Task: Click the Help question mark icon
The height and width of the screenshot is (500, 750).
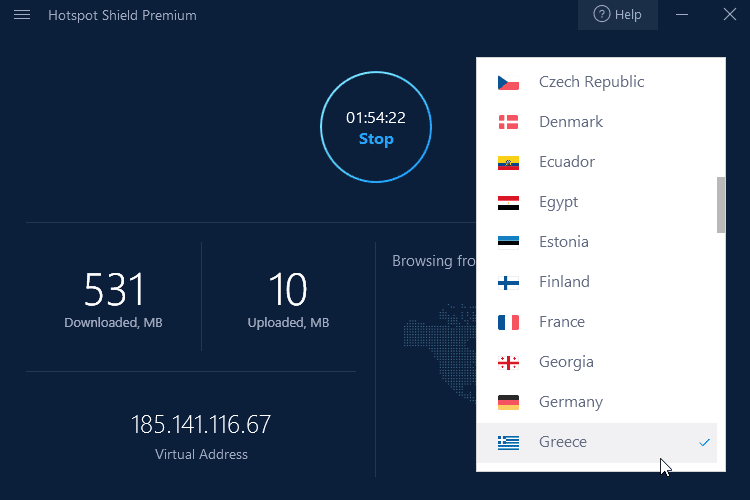Action: [602, 14]
